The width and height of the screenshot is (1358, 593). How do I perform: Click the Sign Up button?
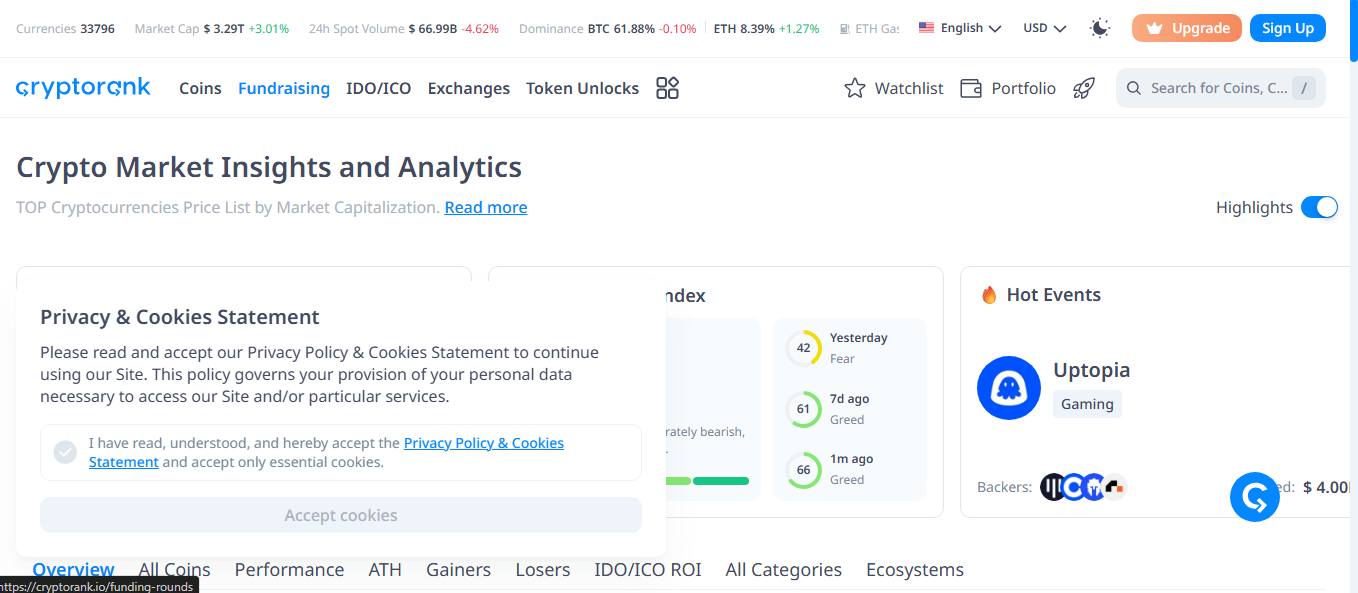(1288, 28)
